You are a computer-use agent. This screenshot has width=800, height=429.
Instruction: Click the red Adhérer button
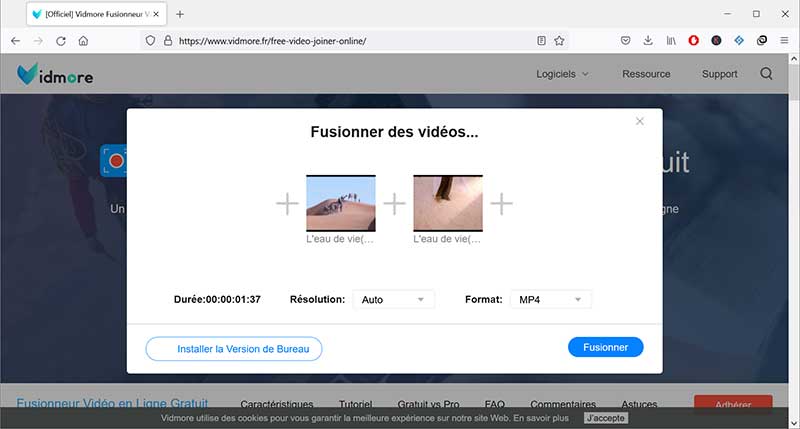(733, 402)
